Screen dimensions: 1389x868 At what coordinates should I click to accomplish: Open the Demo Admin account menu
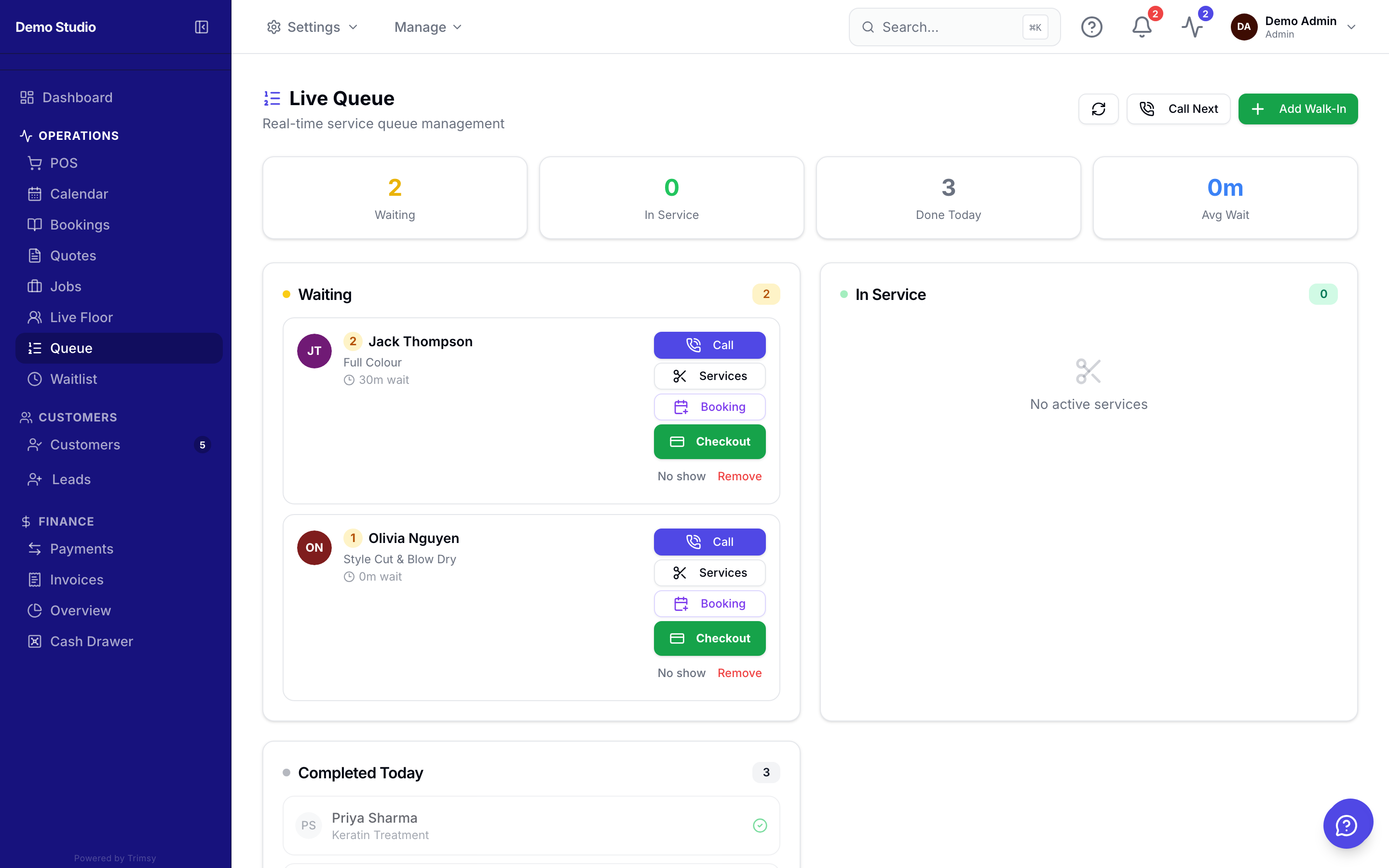[x=1293, y=27]
